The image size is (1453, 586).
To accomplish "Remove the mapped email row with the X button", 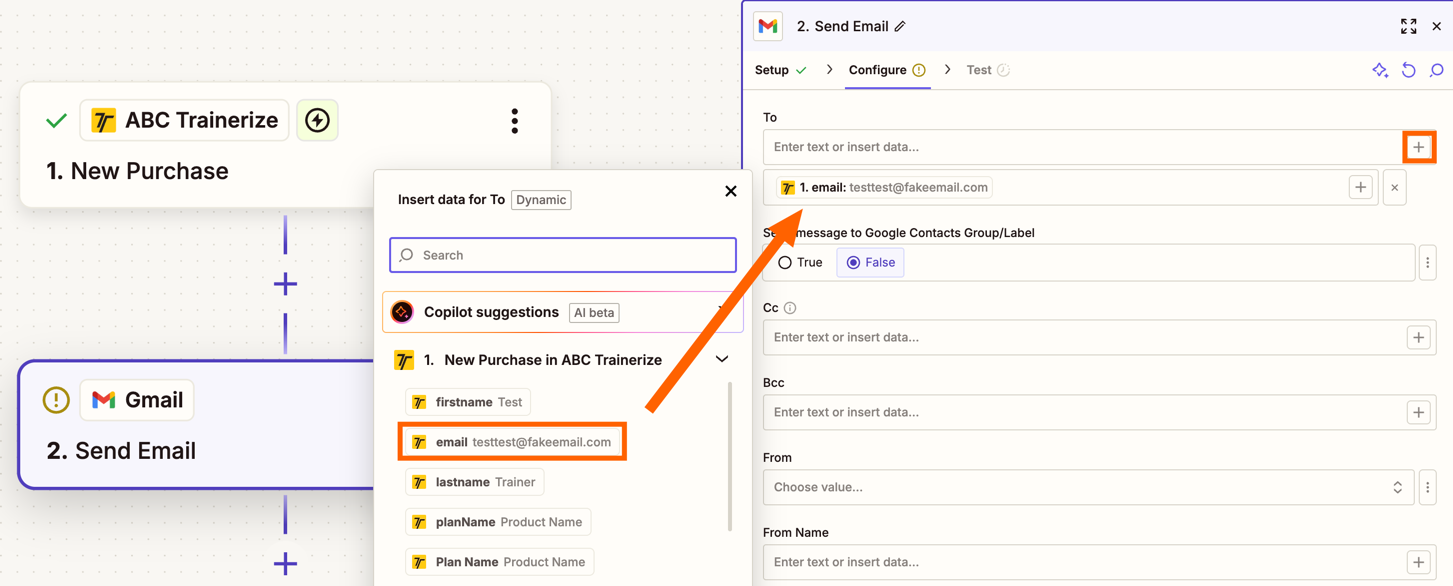I will 1395,187.
